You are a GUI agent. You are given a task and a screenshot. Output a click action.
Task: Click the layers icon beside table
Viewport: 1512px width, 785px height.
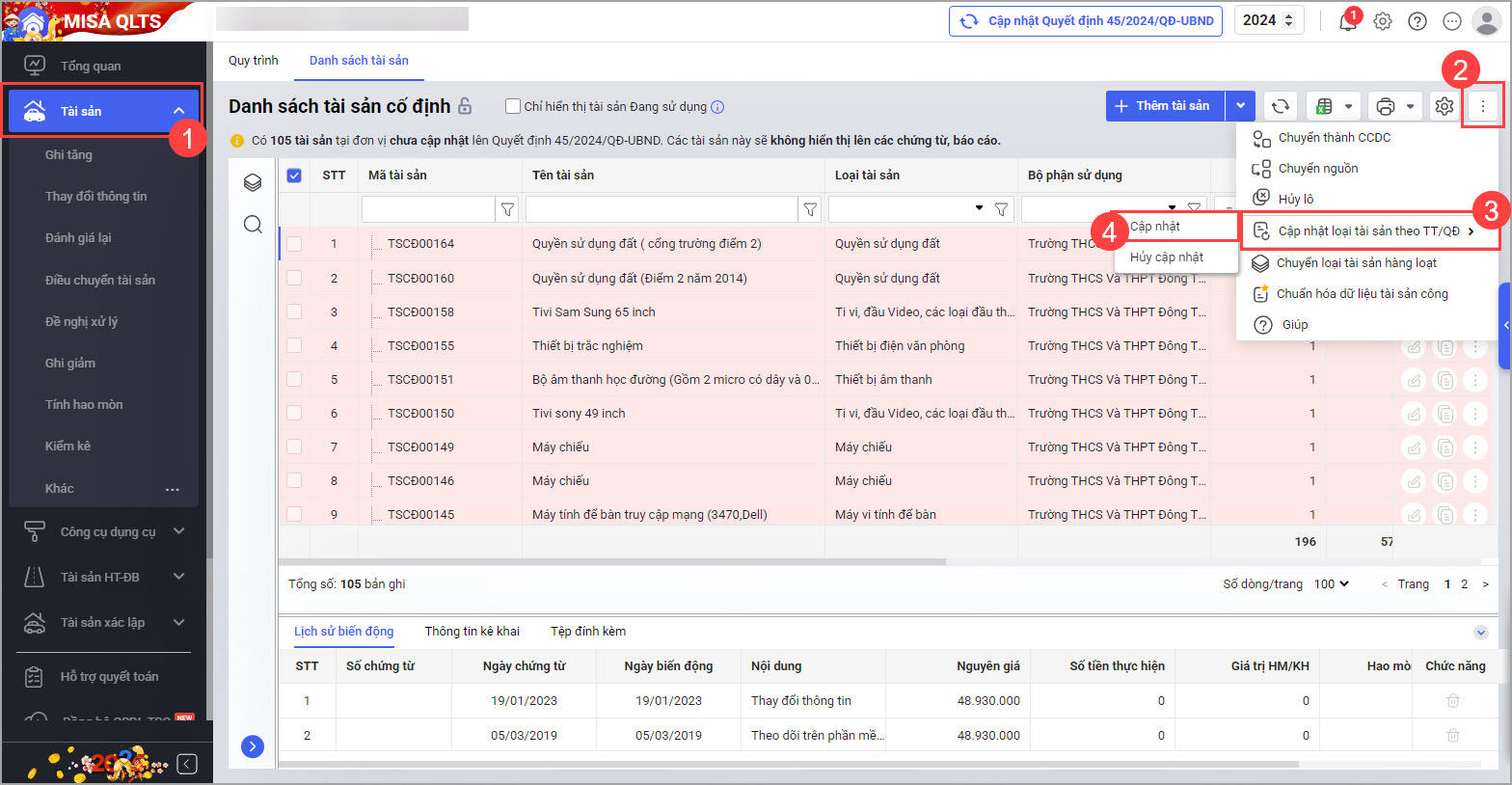[253, 182]
